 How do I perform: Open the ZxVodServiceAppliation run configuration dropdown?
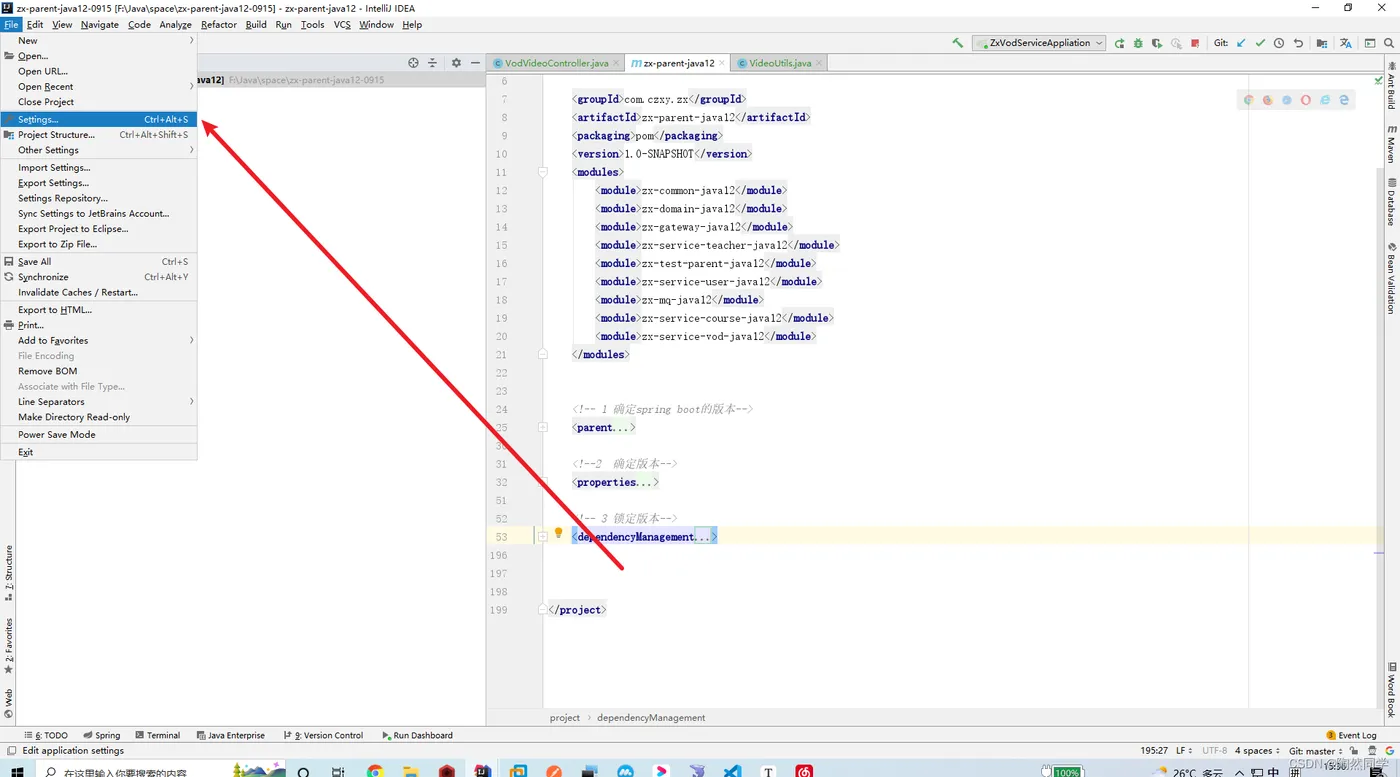point(1040,43)
